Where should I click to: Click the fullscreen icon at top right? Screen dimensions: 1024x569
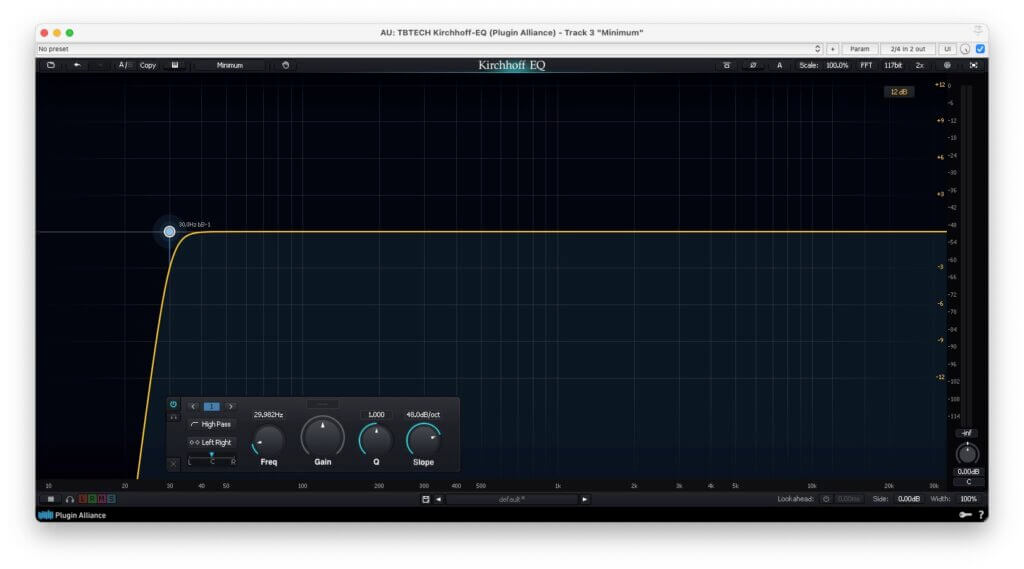coord(973,65)
